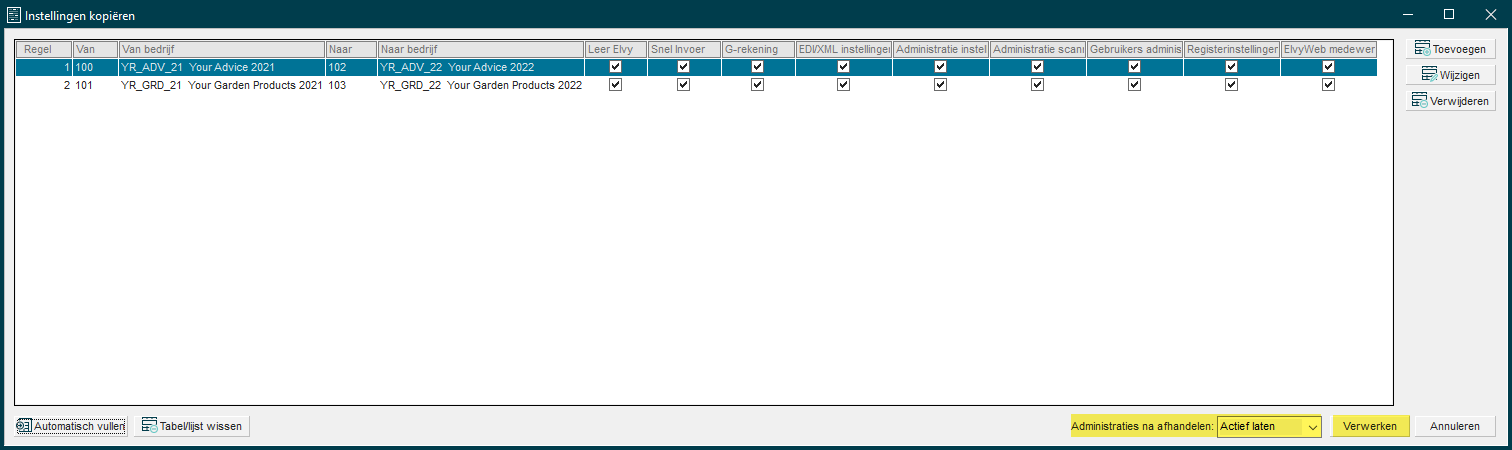Click the Snel Invoer column header

pyautogui.click(x=684, y=49)
